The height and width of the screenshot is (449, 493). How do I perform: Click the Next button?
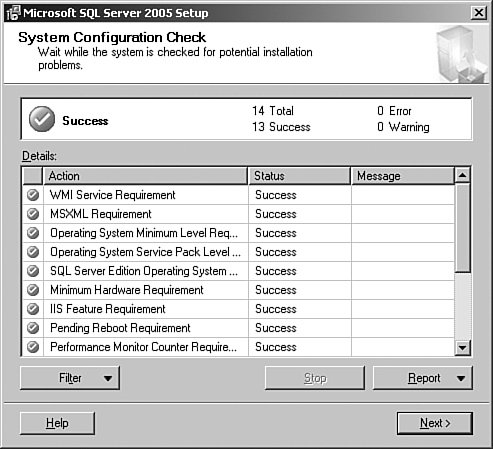click(435, 423)
